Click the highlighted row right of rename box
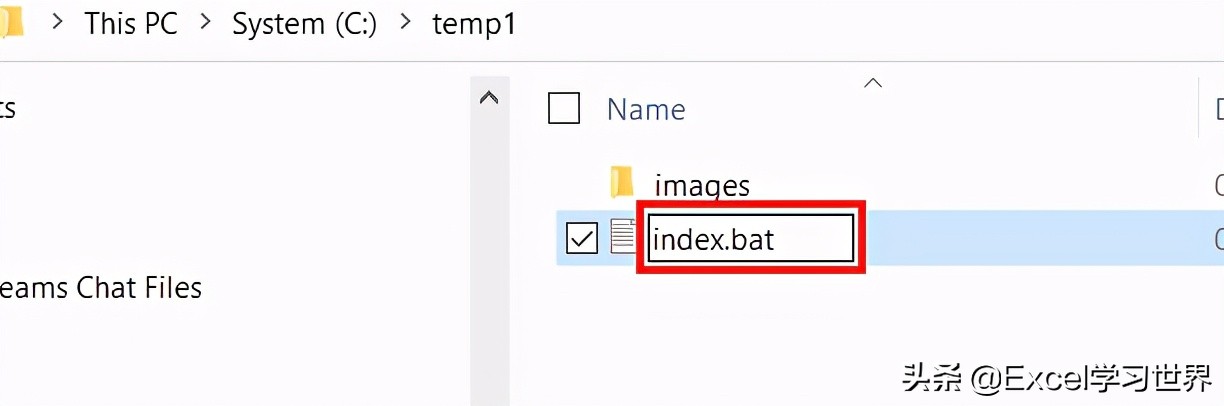The height and width of the screenshot is (406, 1224). pos(1030,240)
